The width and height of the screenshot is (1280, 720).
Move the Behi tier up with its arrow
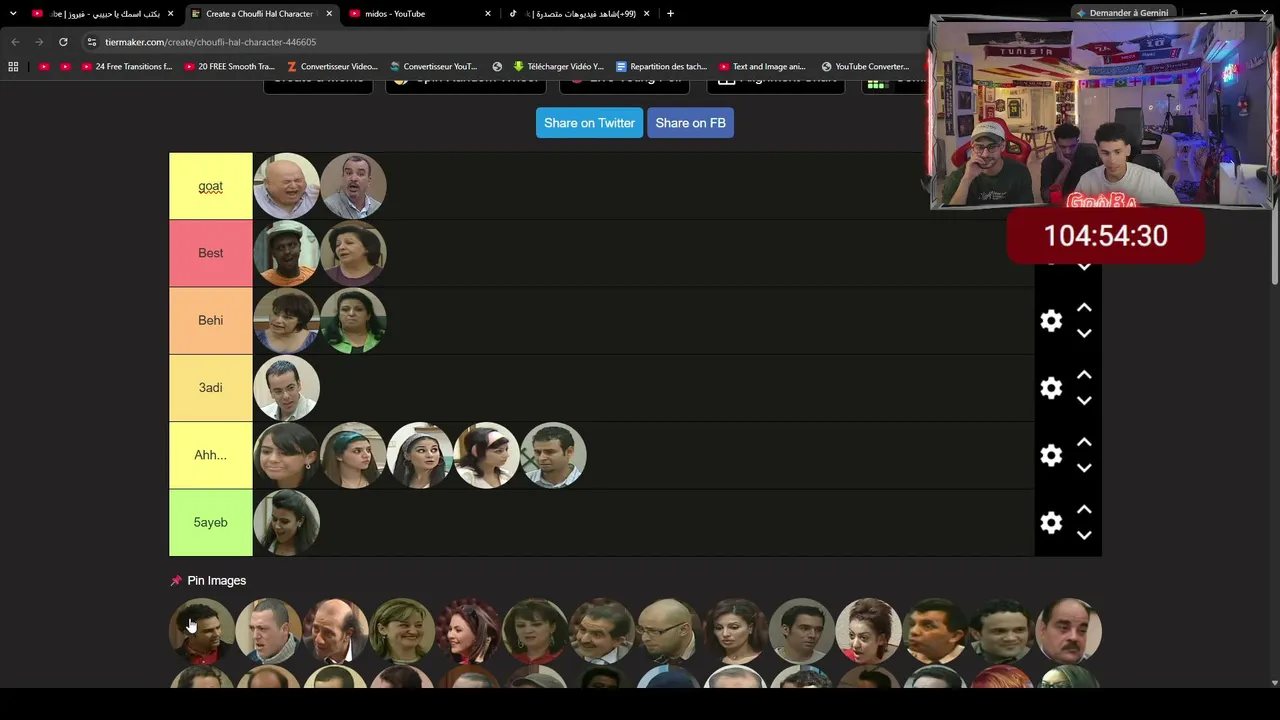pyautogui.click(x=1084, y=308)
